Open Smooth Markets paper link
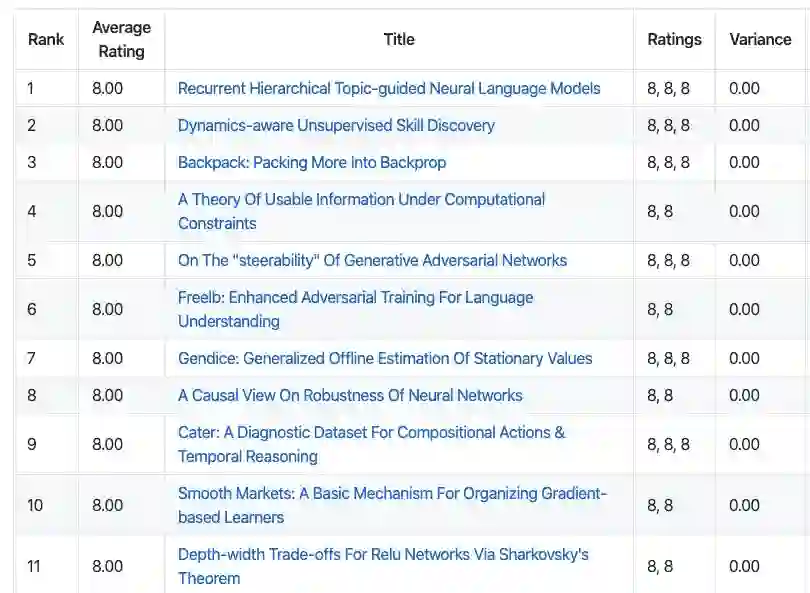Viewport: 810px width, 593px height. click(392, 494)
